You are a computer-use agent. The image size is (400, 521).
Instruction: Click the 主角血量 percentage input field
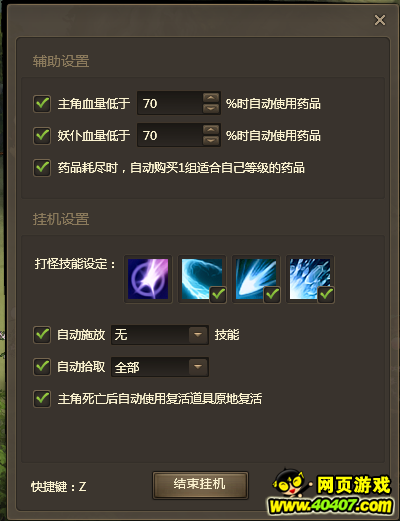coord(170,103)
